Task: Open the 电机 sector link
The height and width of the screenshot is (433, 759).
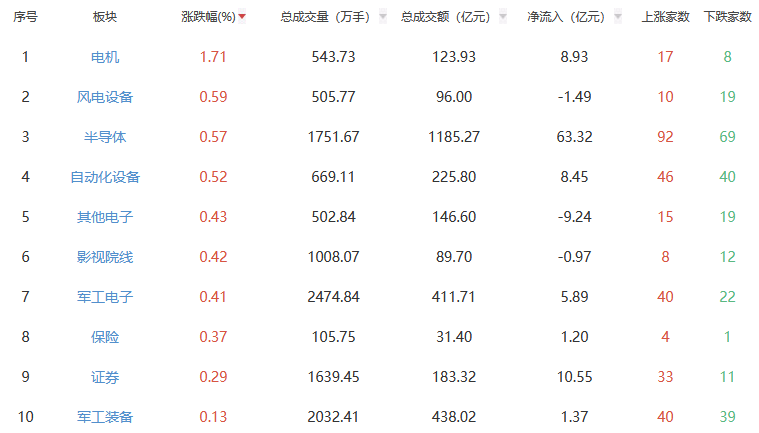Action: (x=104, y=57)
